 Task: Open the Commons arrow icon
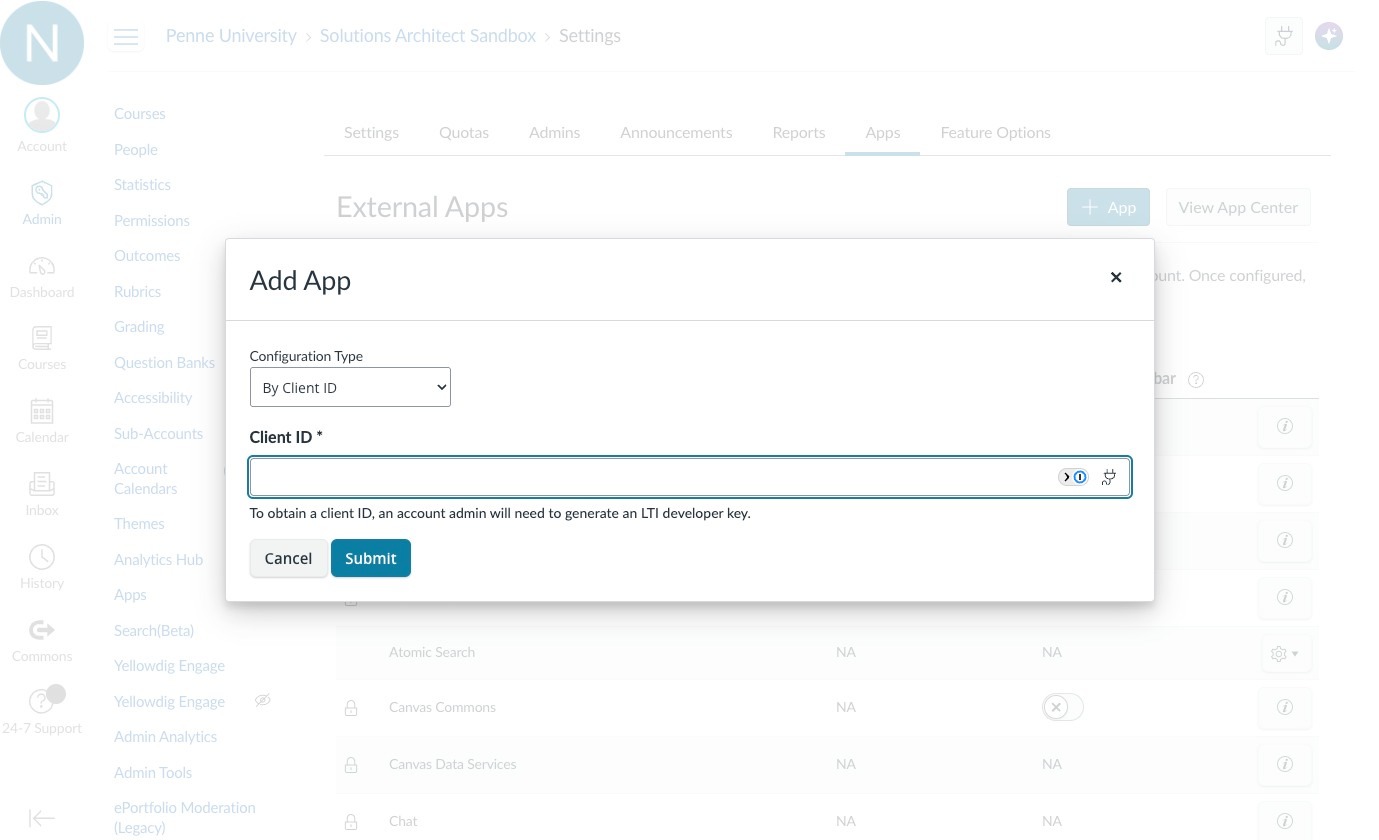tap(42, 630)
